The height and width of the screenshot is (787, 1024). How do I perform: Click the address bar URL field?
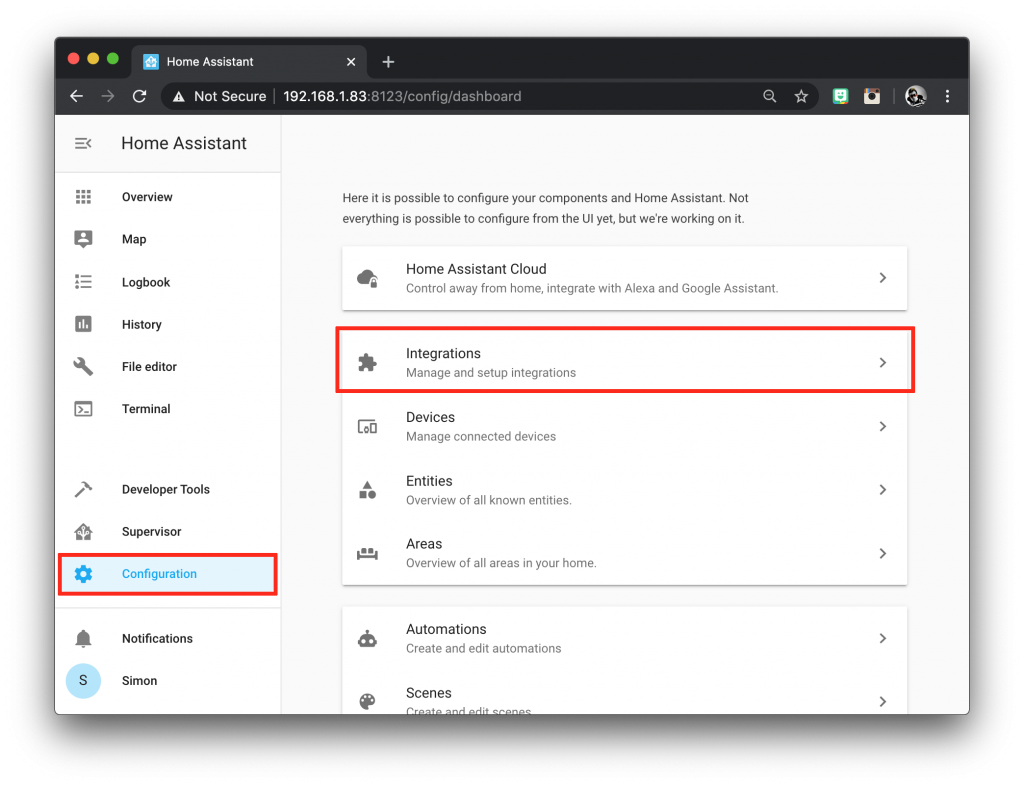(490, 97)
